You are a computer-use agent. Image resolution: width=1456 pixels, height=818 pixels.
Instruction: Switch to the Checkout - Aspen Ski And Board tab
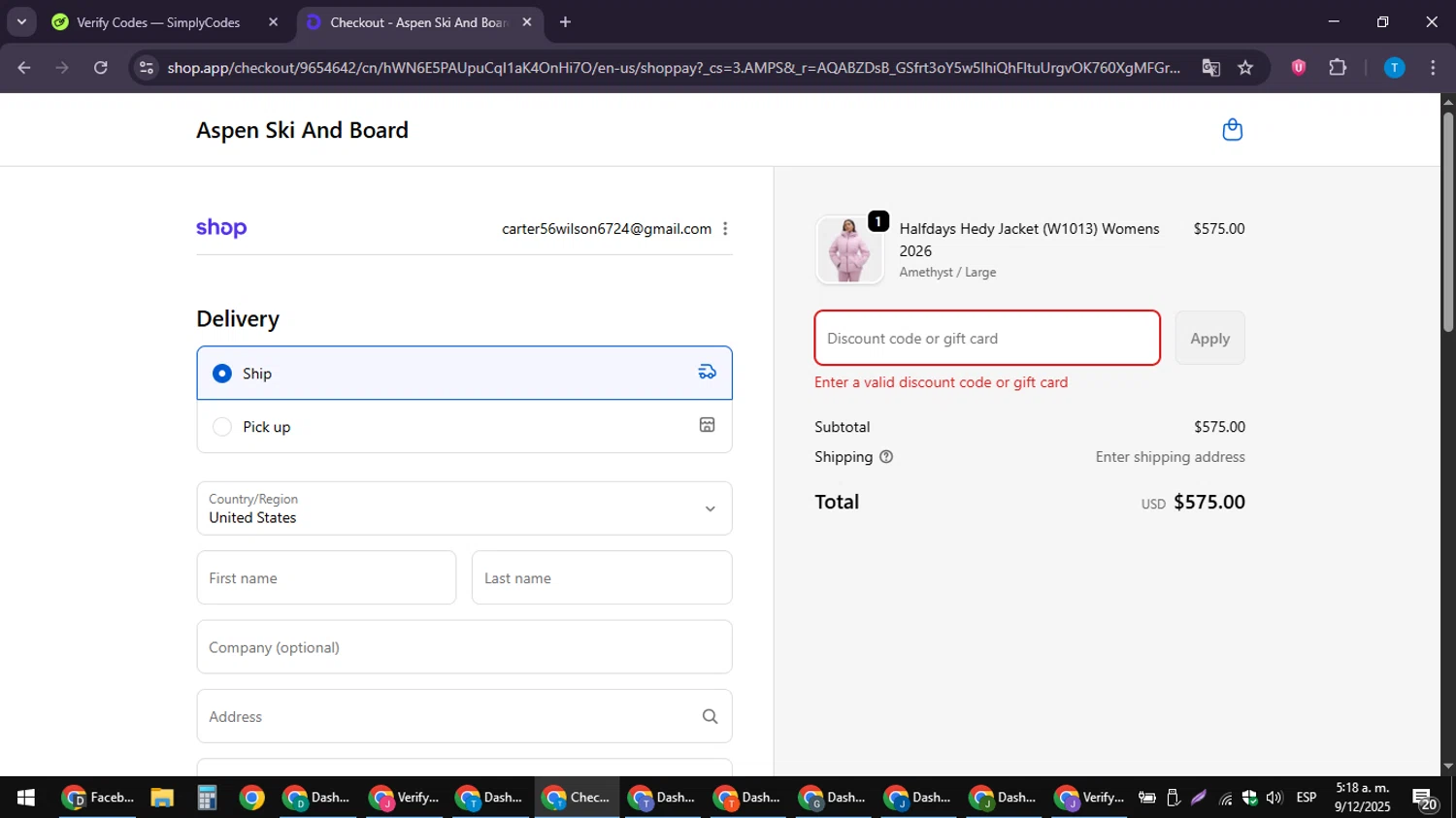pyautogui.click(x=417, y=22)
